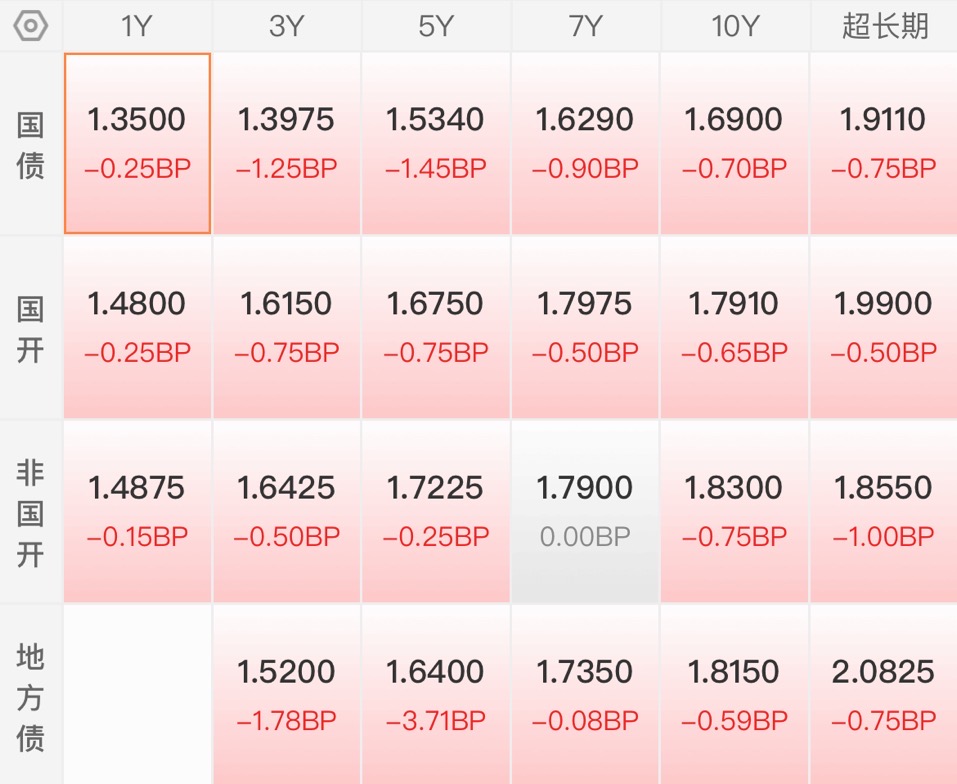Viewport: 957px width, 784px height.
Task: Select the 5Y column header
Action: 436,26
